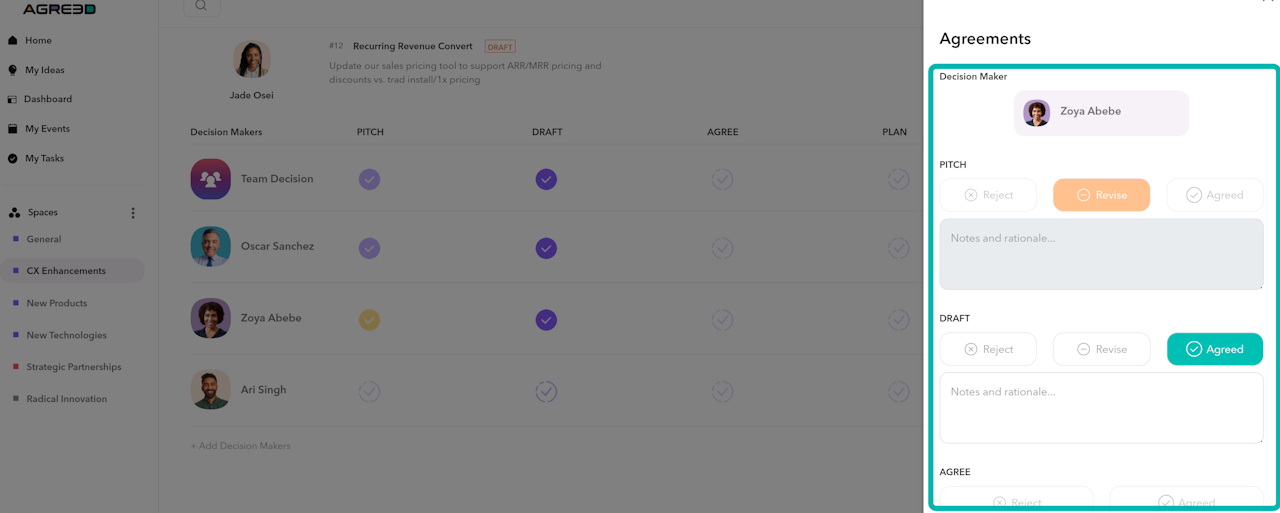
Task: Open the Dashboard icon in sidebar
Action: (12, 100)
